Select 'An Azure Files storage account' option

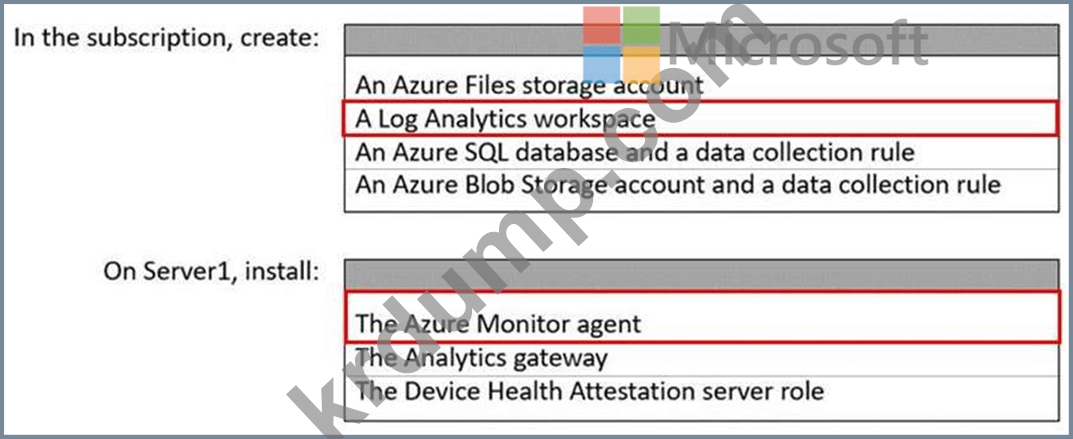tap(528, 85)
